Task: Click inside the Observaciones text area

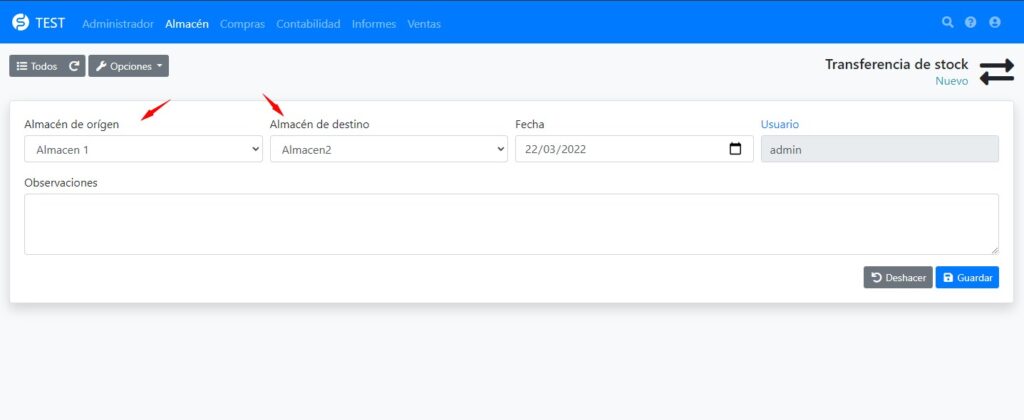Action: click(511, 224)
